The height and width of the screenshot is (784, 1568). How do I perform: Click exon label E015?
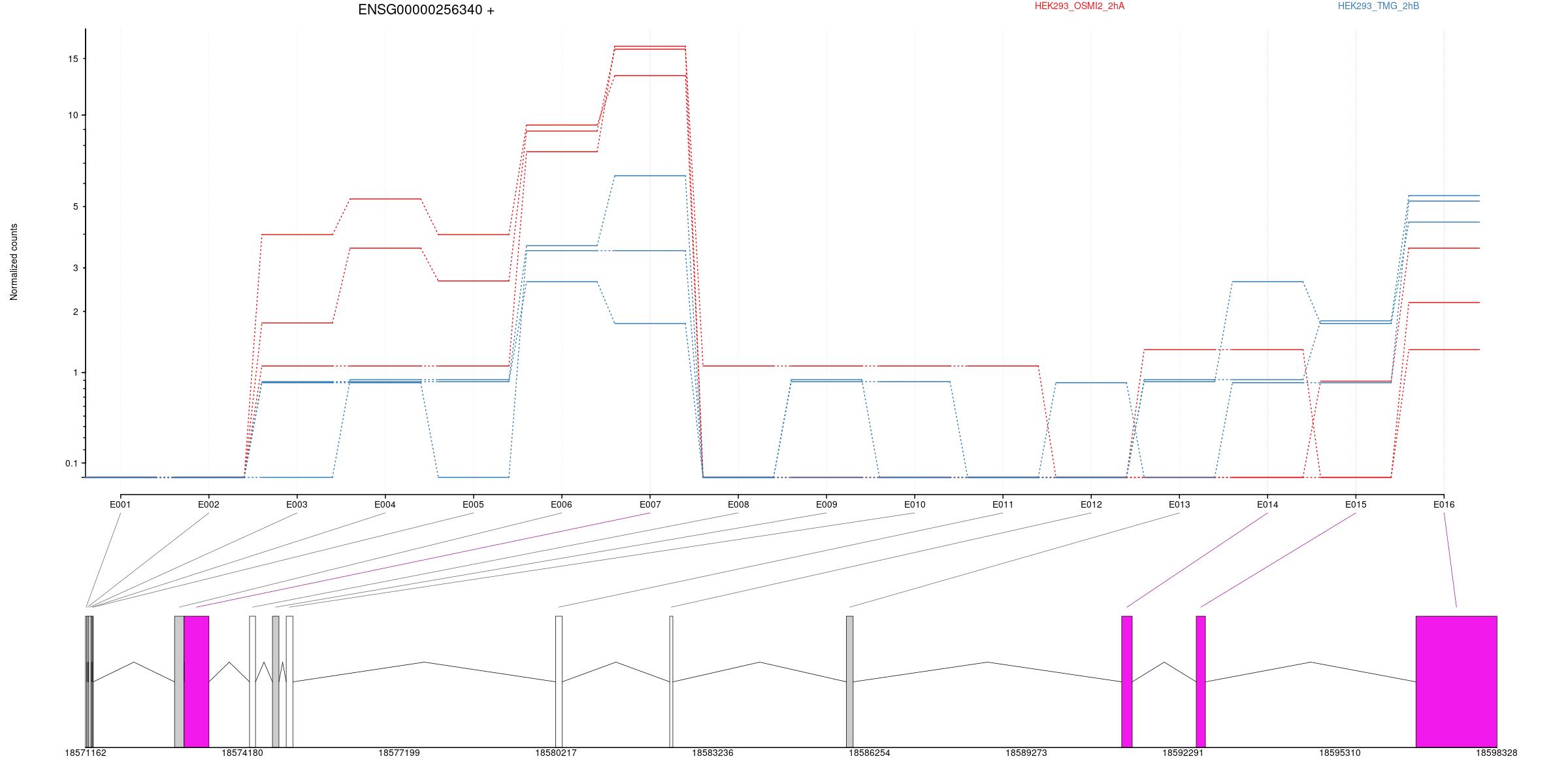[x=1356, y=504]
